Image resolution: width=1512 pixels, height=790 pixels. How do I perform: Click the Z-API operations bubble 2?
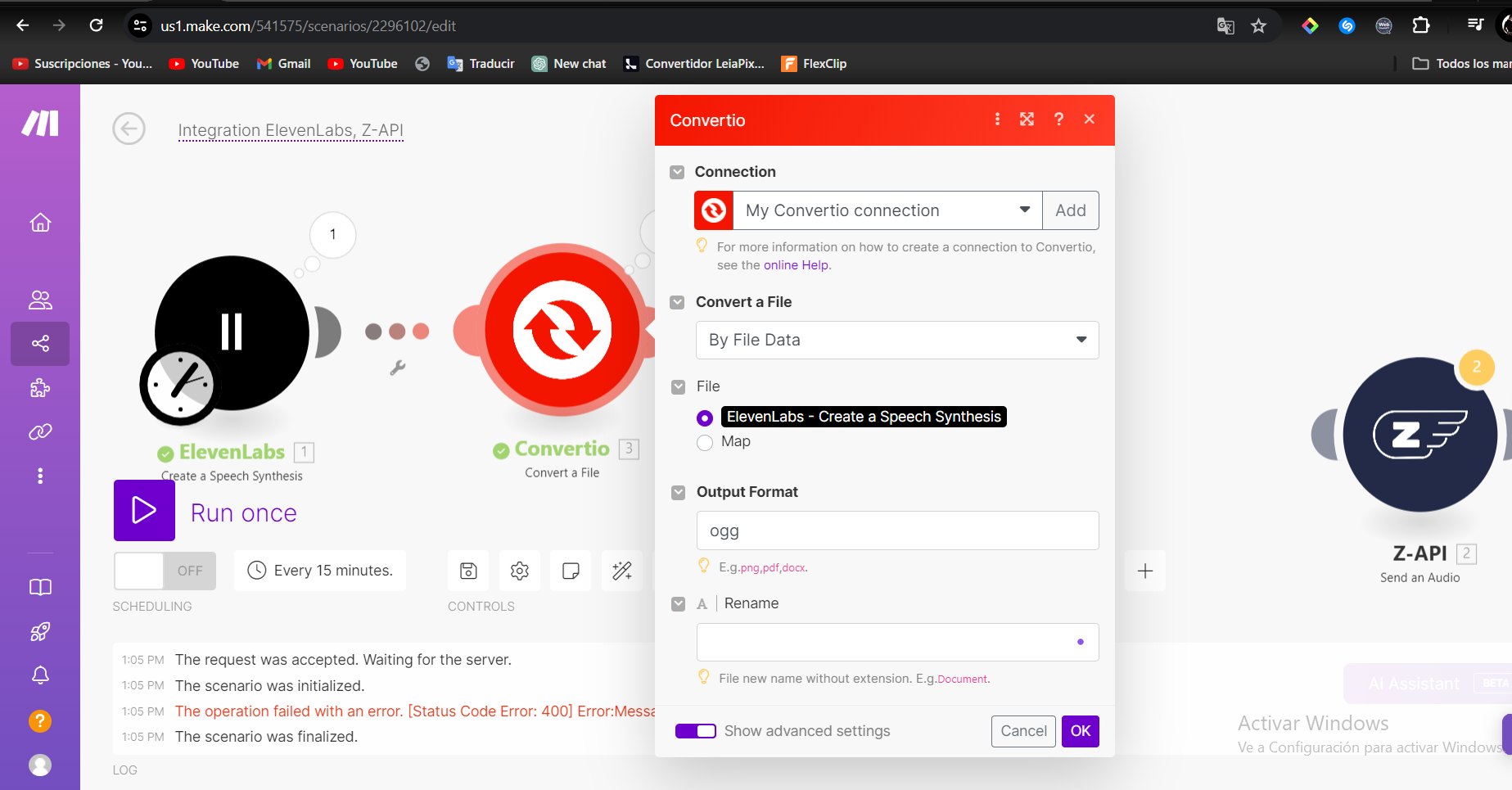[x=1477, y=367]
